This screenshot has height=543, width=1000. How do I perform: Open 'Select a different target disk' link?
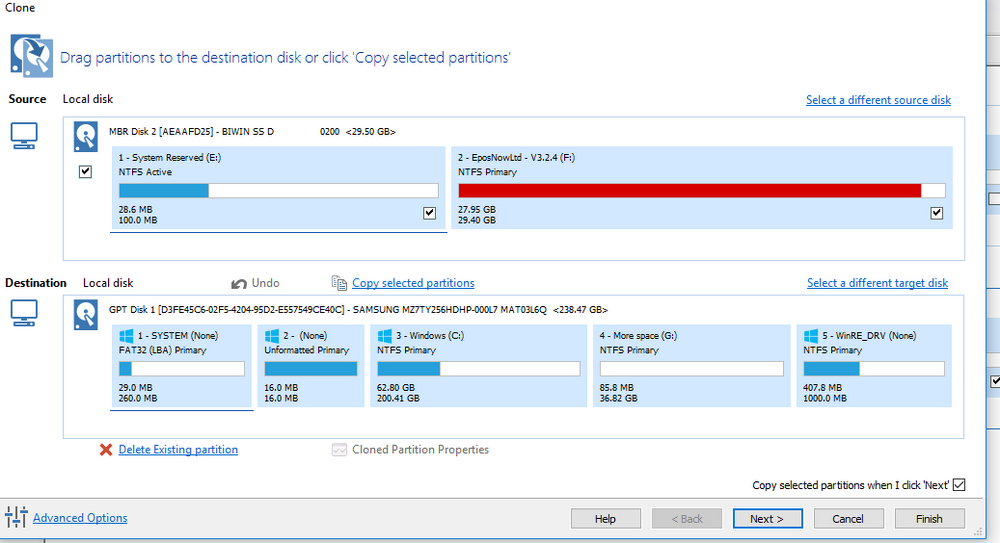tap(877, 283)
